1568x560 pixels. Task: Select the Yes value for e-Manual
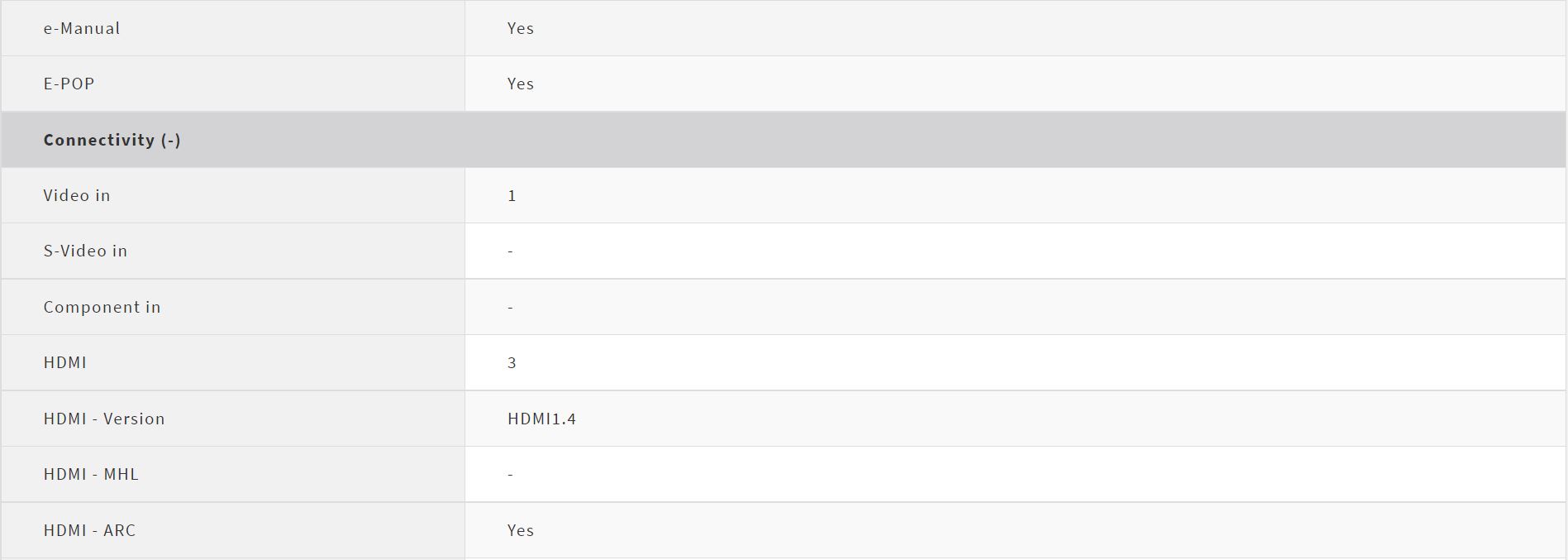pos(521,28)
